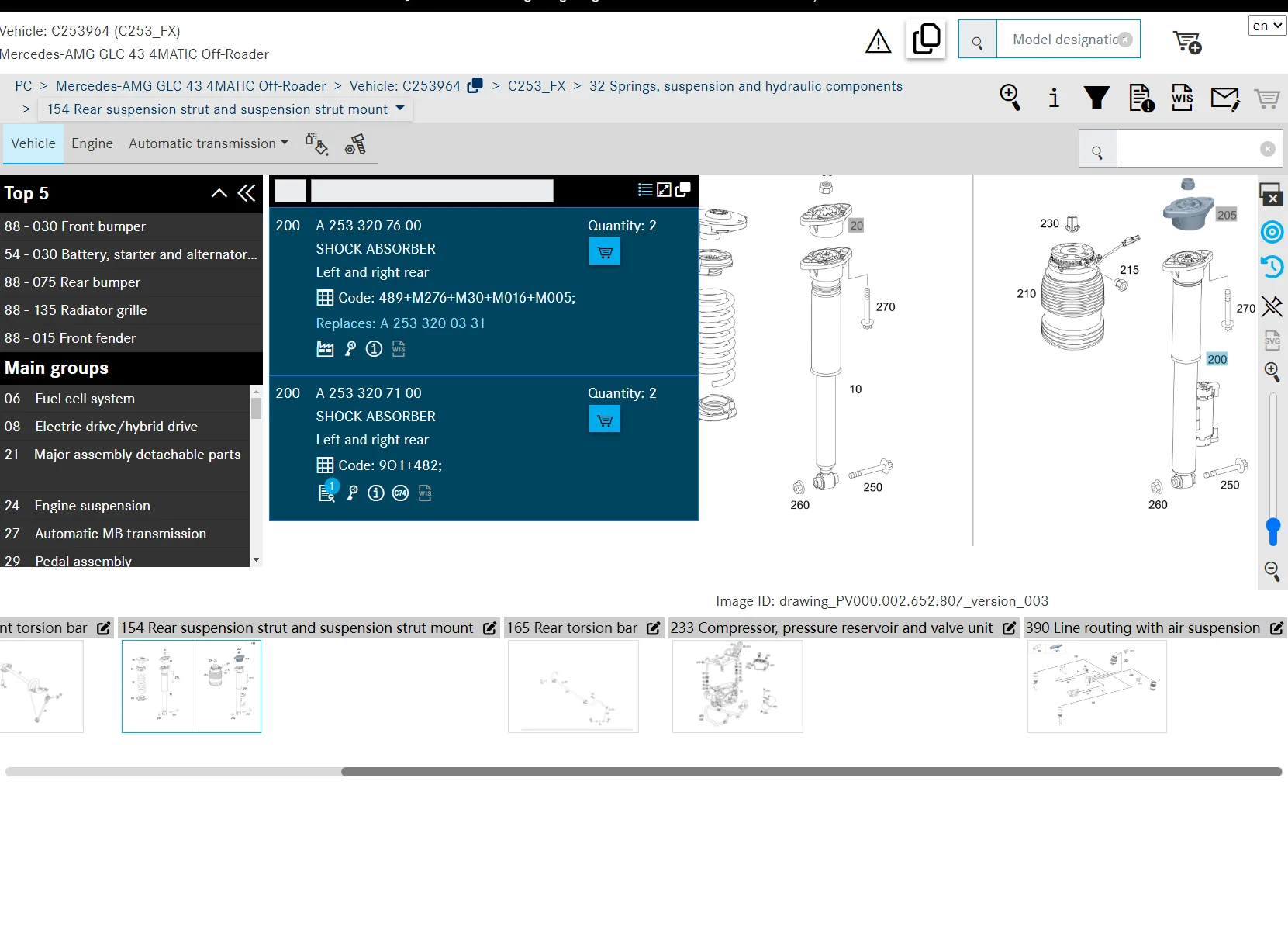Close drawing panel with top-right X icon
This screenshot has width=1288, height=937.
coord(1272,195)
